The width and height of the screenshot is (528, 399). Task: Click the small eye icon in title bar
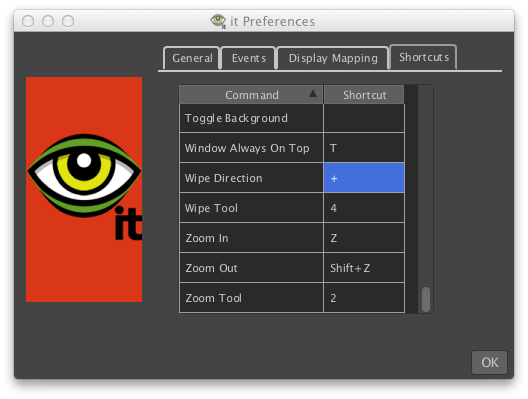[x=218, y=21]
